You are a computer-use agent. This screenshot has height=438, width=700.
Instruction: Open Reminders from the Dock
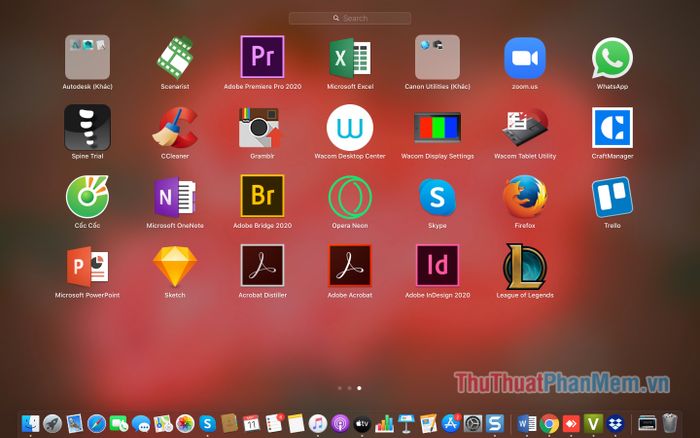click(274, 423)
